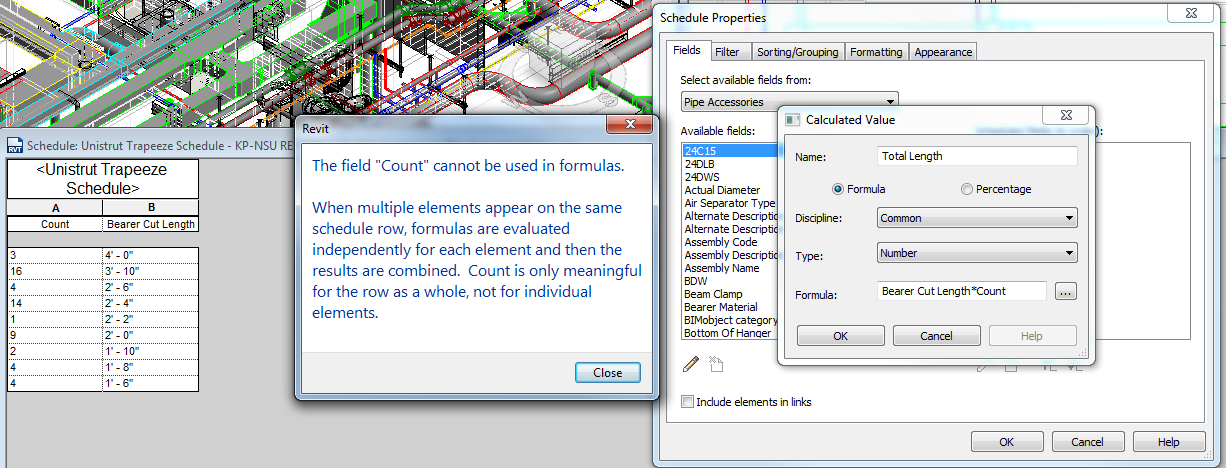Click OK in Calculated Value dialog
The width and height of the screenshot is (1226, 468).
click(x=840, y=336)
